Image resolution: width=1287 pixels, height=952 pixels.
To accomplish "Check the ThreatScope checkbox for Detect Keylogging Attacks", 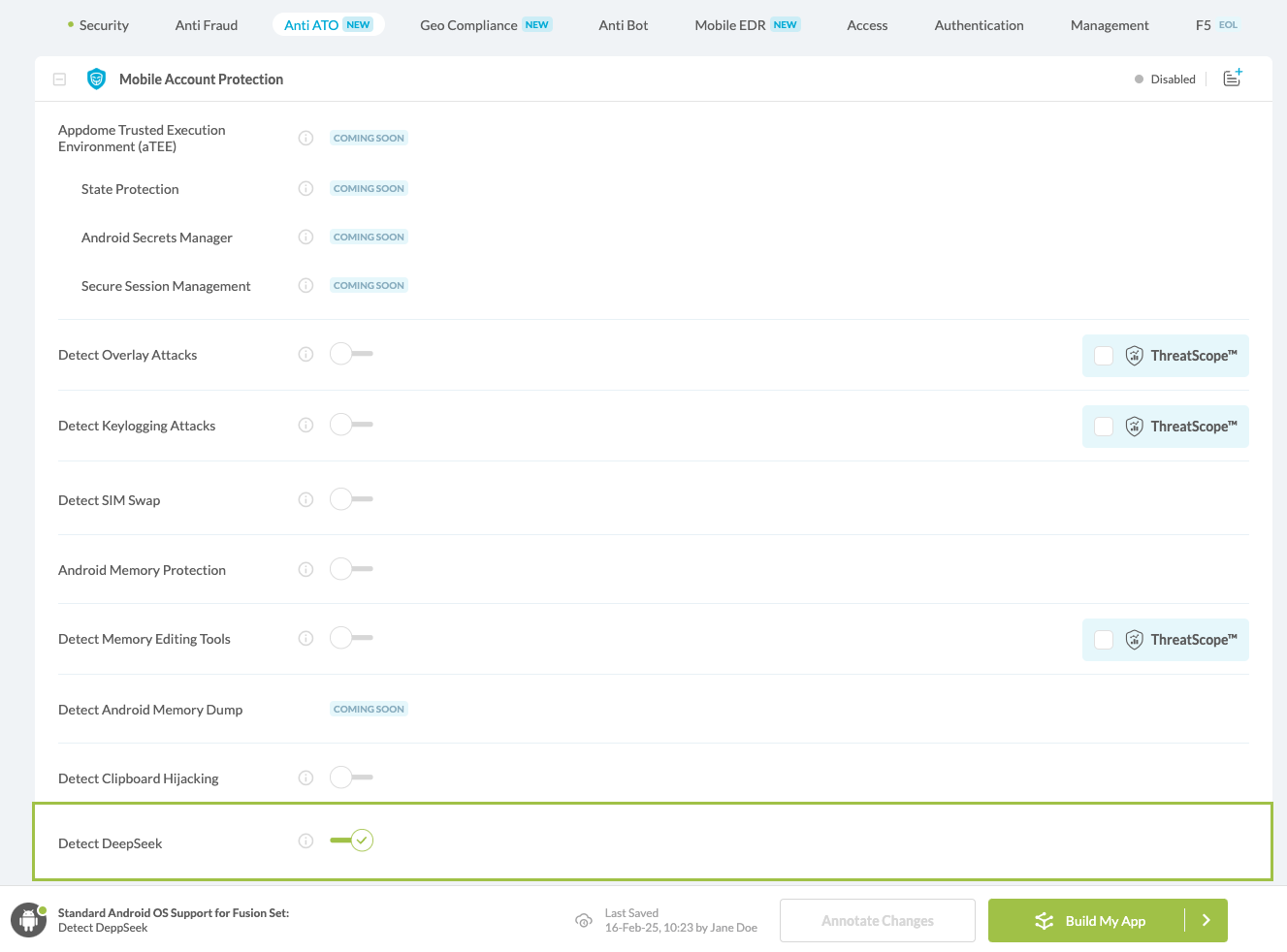I will click(x=1103, y=427).
